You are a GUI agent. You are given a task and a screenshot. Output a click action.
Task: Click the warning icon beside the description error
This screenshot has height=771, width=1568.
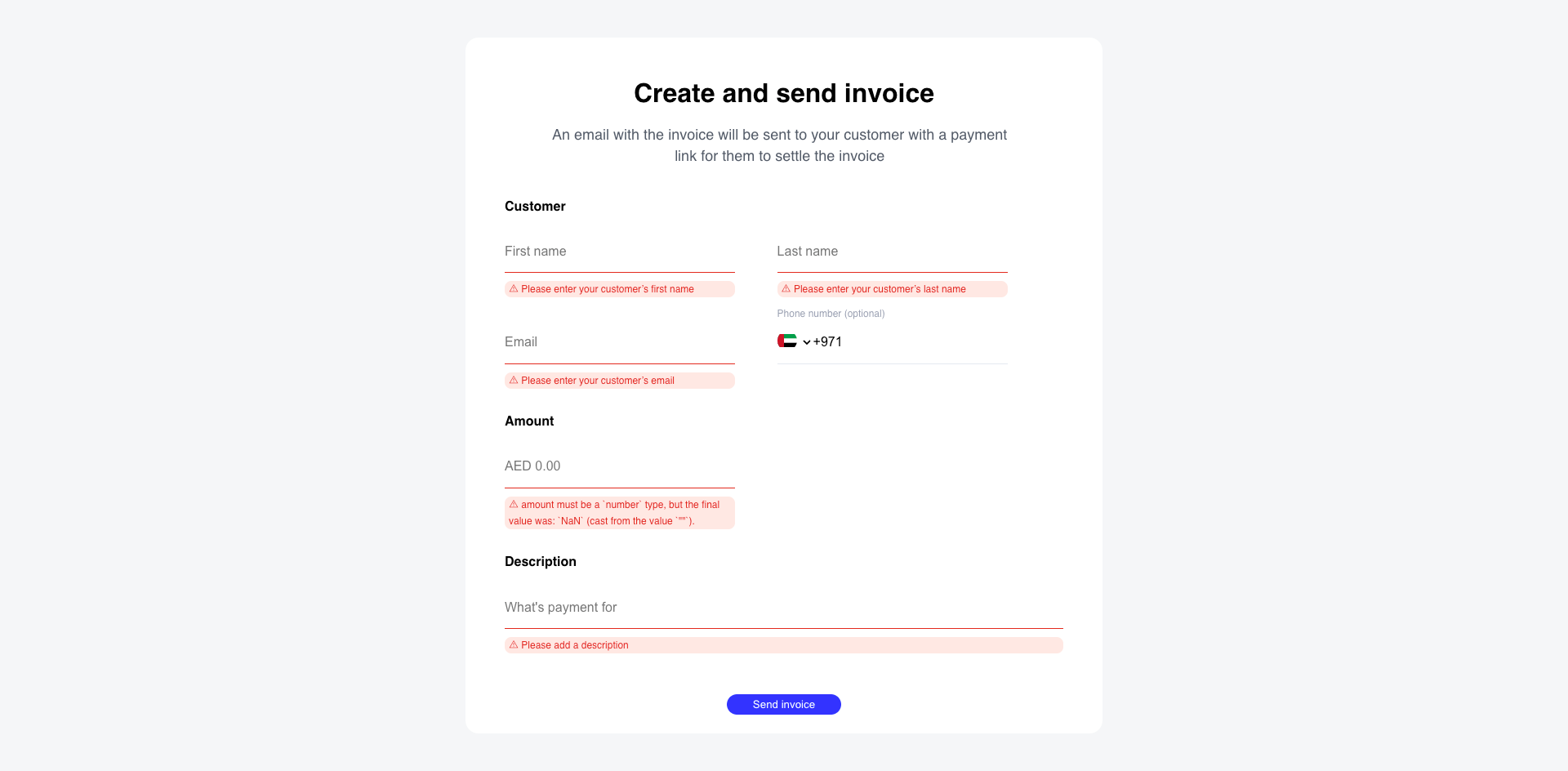pos(514,645)
